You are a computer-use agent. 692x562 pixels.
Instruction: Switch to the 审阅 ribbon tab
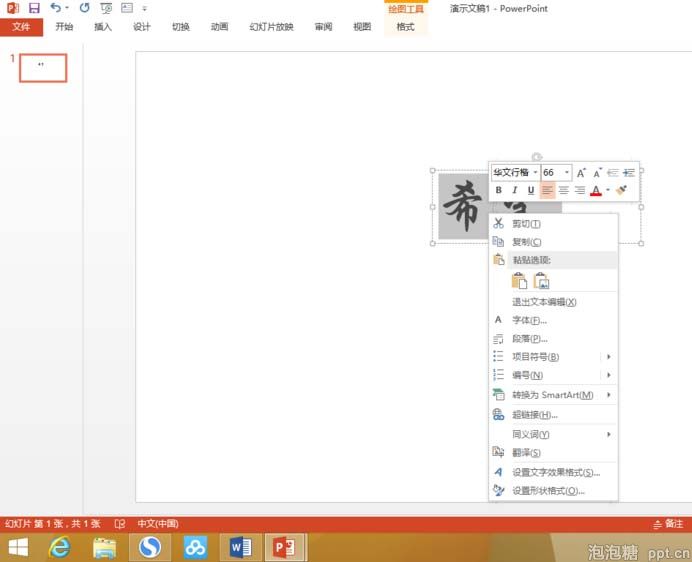323,27
